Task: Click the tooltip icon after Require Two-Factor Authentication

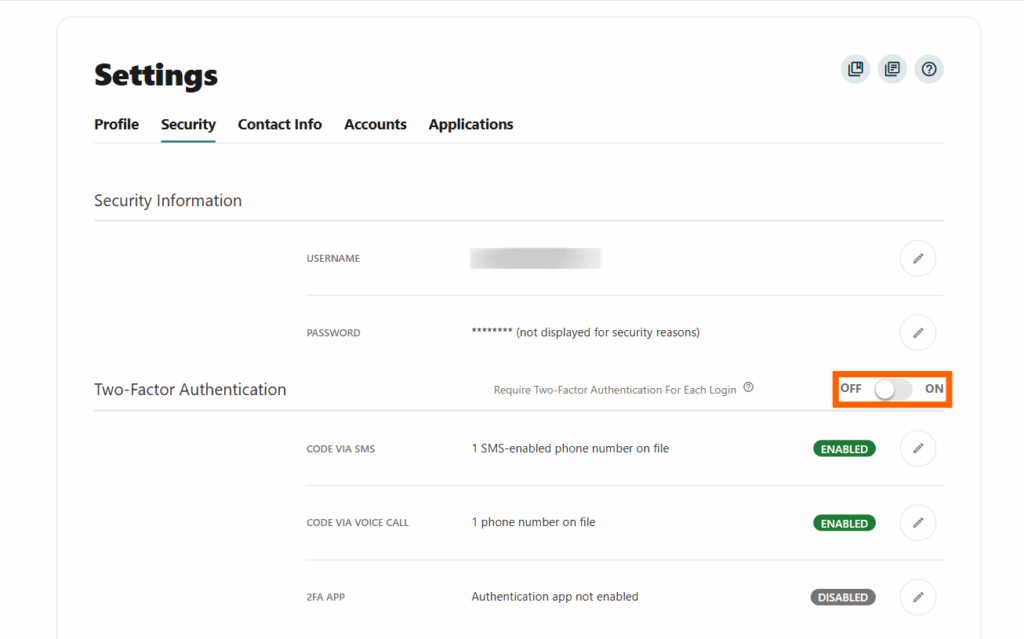Action: [749, 389]
